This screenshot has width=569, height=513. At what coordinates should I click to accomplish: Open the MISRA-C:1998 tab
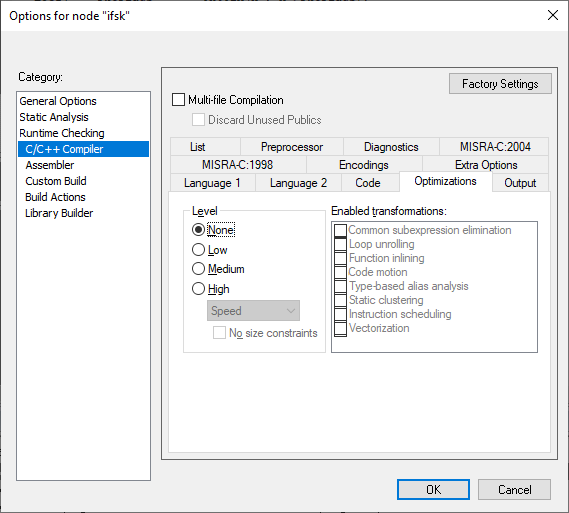(238, 165)
